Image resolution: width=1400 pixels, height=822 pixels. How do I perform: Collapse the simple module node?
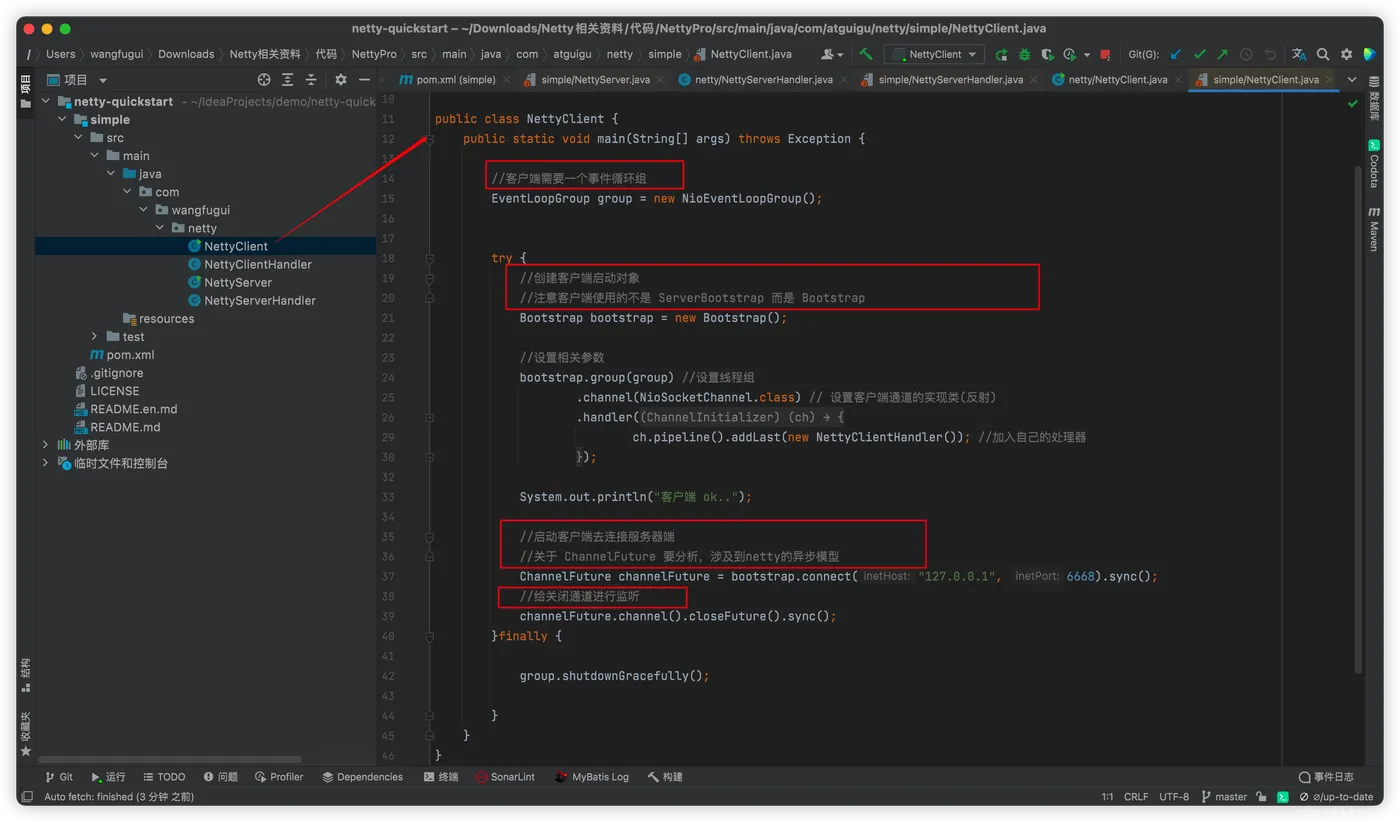click(x=62, y=119)
